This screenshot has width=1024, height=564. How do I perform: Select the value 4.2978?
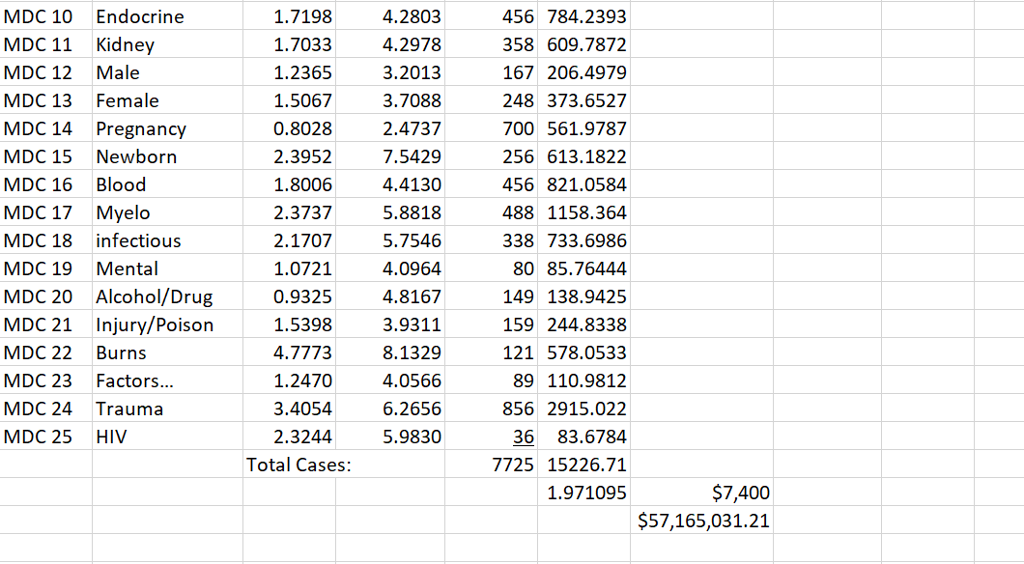click(x=390, y=44)
